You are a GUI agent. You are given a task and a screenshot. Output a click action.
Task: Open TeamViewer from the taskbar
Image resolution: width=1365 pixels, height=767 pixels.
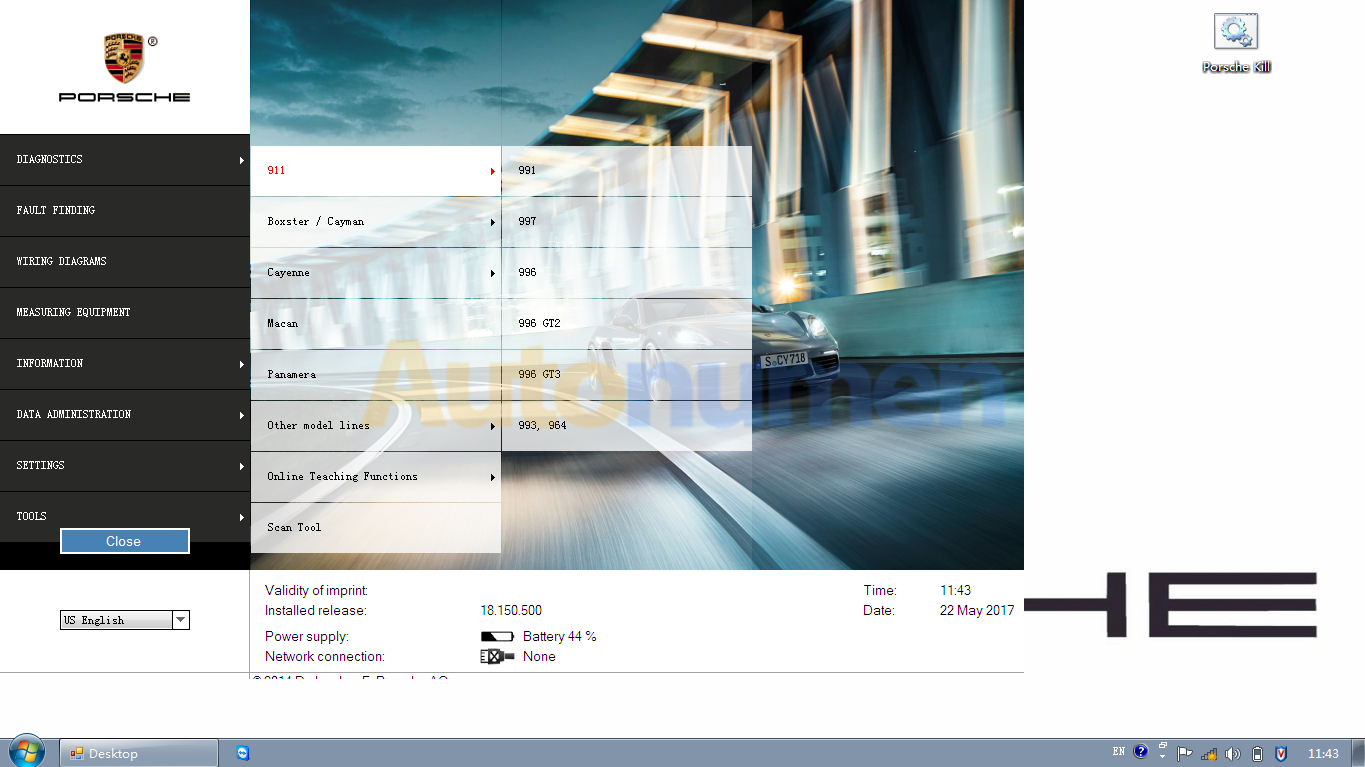tap(242, 753)
